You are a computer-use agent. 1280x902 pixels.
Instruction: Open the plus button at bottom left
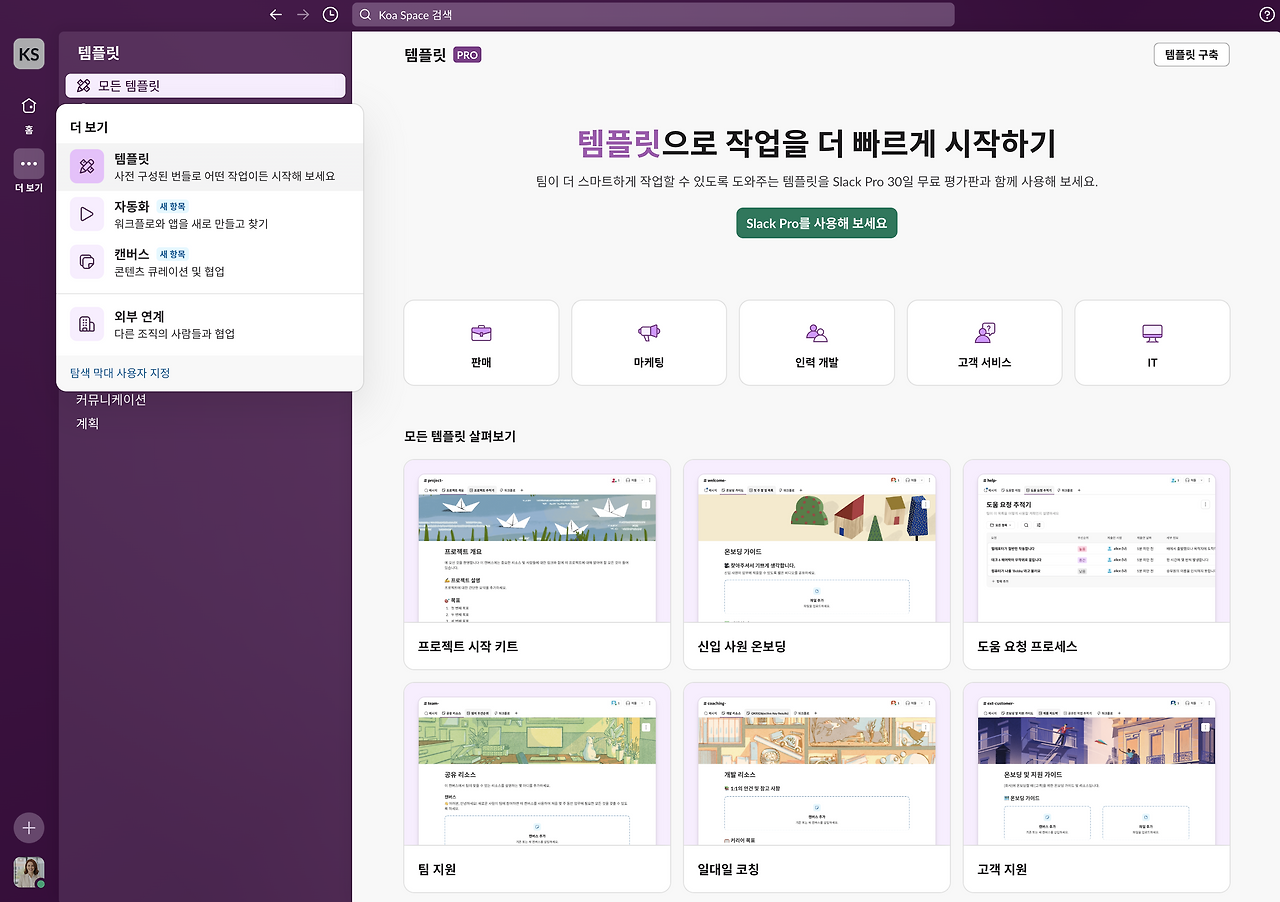point(28,828)
